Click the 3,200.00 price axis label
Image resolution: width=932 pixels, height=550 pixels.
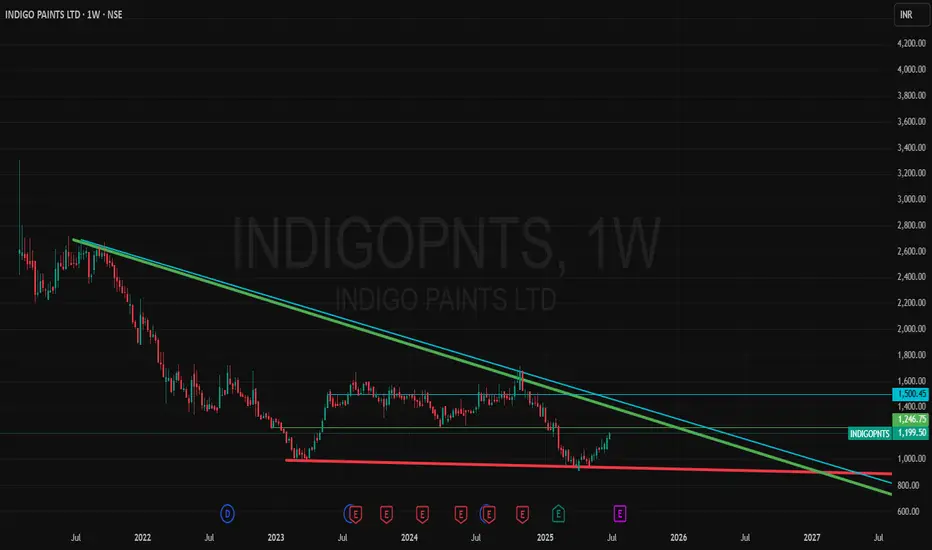coord(911,173)
